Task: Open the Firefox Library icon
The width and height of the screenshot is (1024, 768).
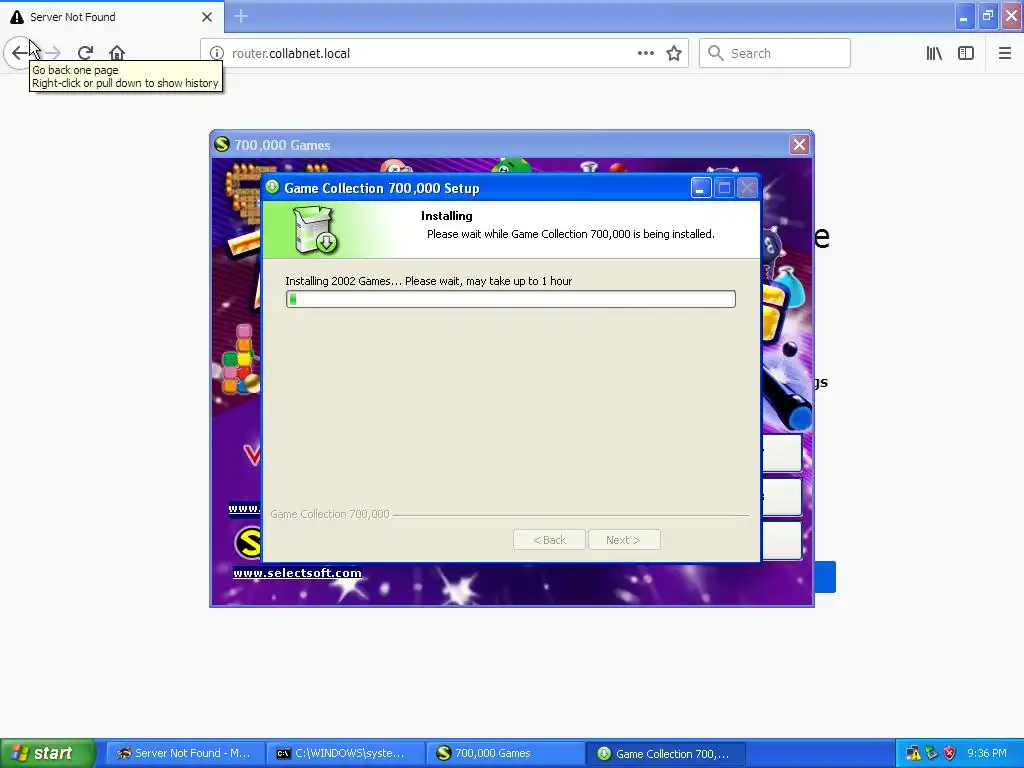Action: (934, 53)
